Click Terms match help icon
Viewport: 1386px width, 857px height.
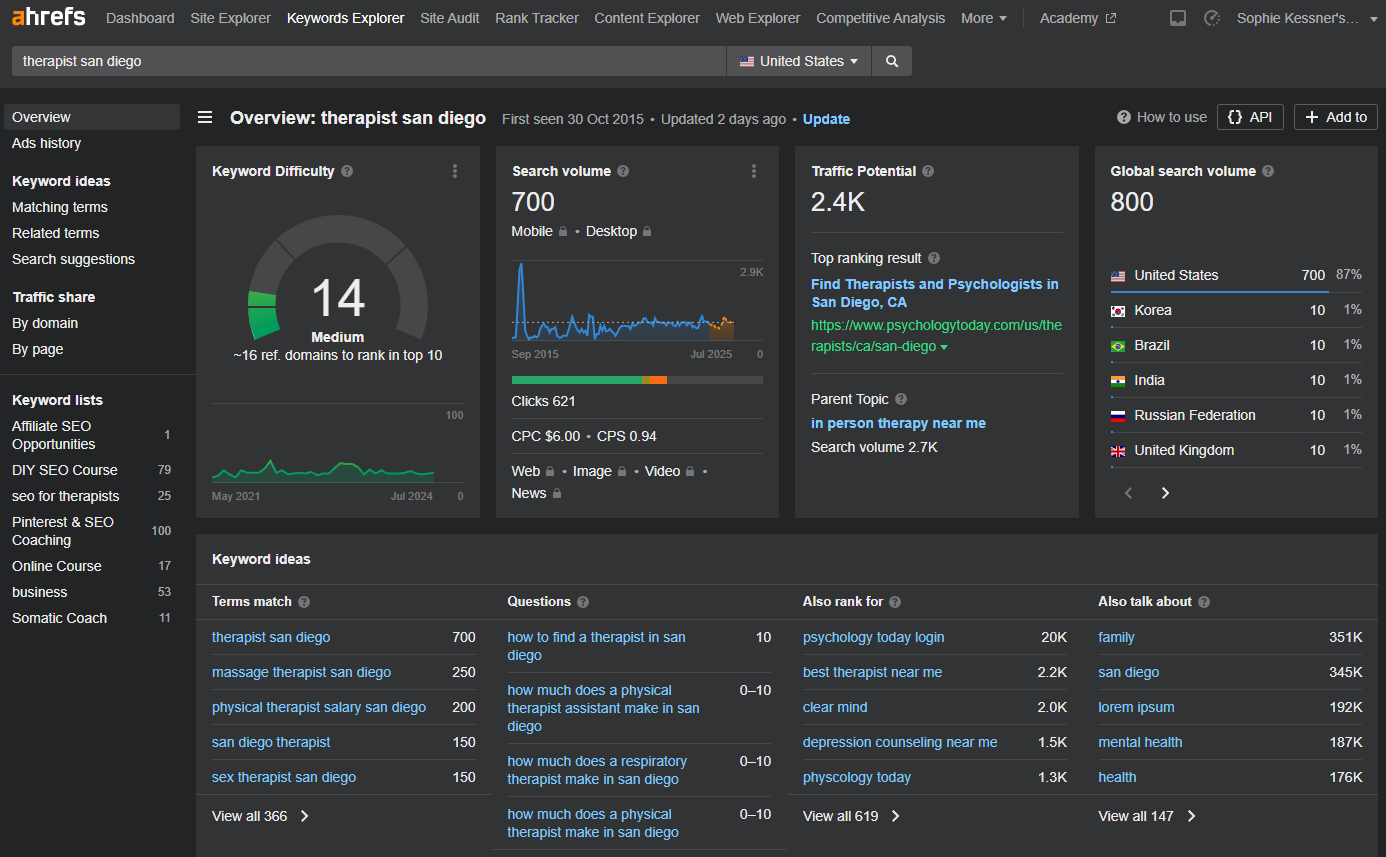[x=304, y=602]
